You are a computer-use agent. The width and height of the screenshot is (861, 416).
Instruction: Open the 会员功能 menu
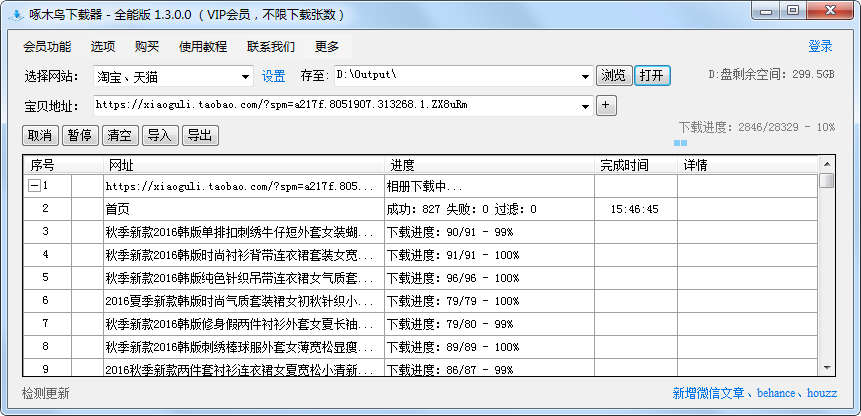(47, 46)
